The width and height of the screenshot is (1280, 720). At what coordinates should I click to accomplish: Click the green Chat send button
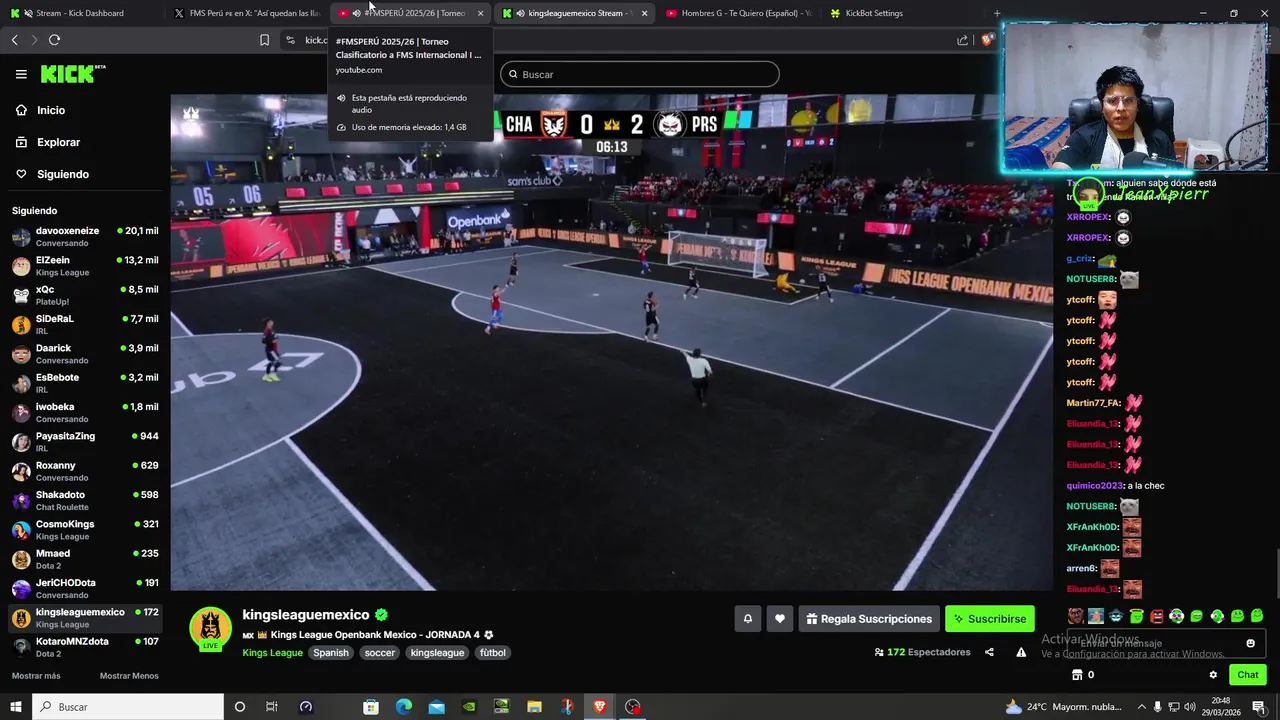coord(1247,675)
